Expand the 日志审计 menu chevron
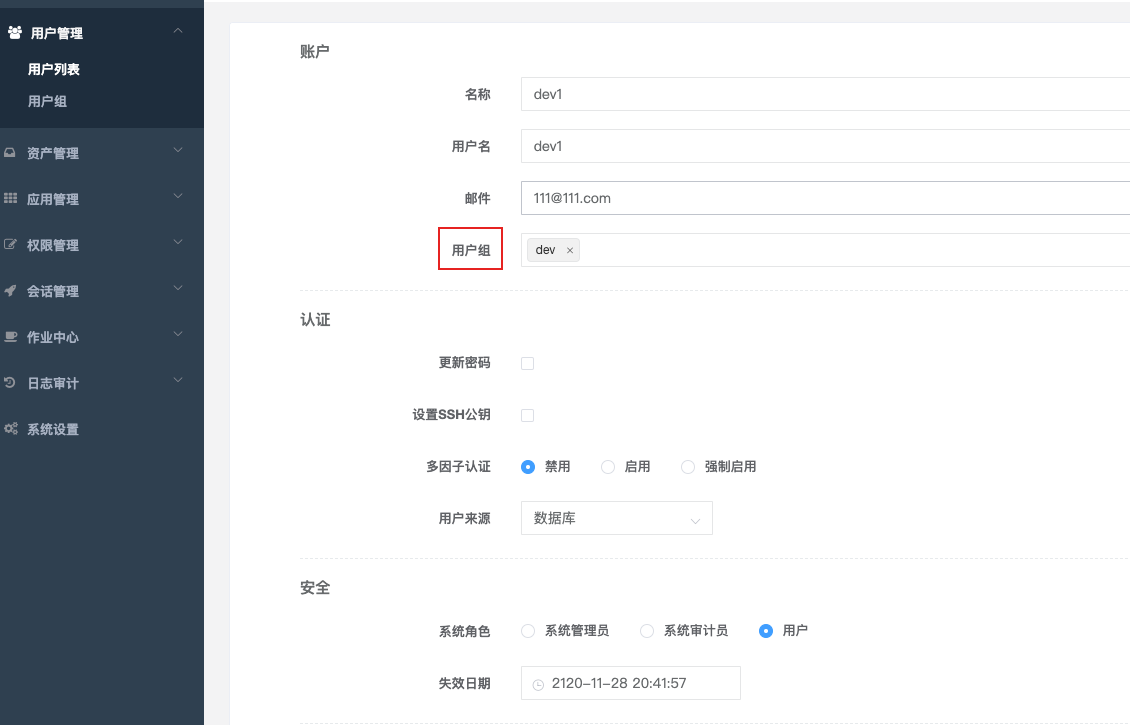The image size is (1130, 725). (178, 381)
